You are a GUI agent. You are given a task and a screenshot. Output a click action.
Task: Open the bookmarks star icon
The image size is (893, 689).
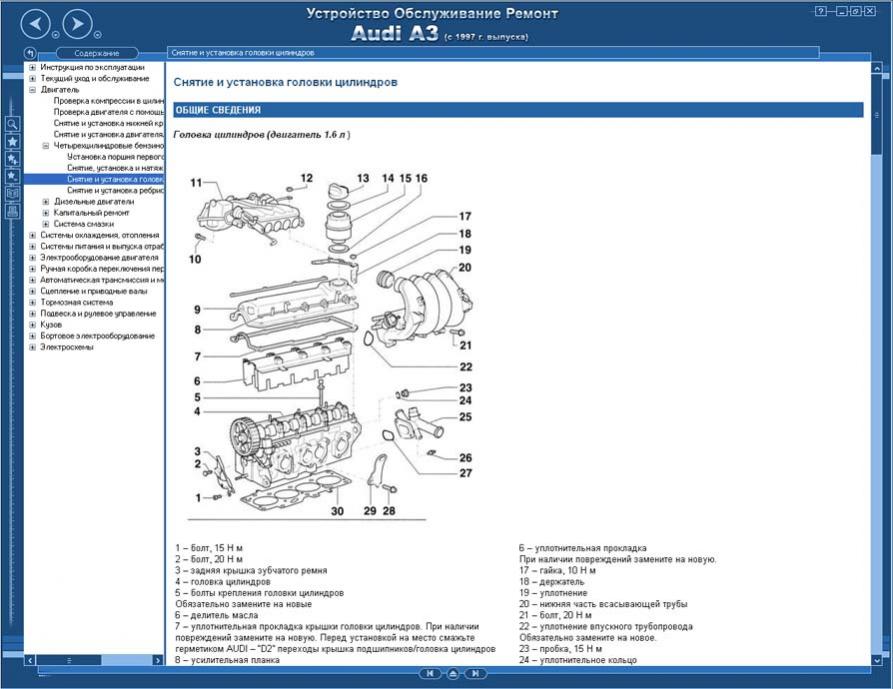[13, 141]
